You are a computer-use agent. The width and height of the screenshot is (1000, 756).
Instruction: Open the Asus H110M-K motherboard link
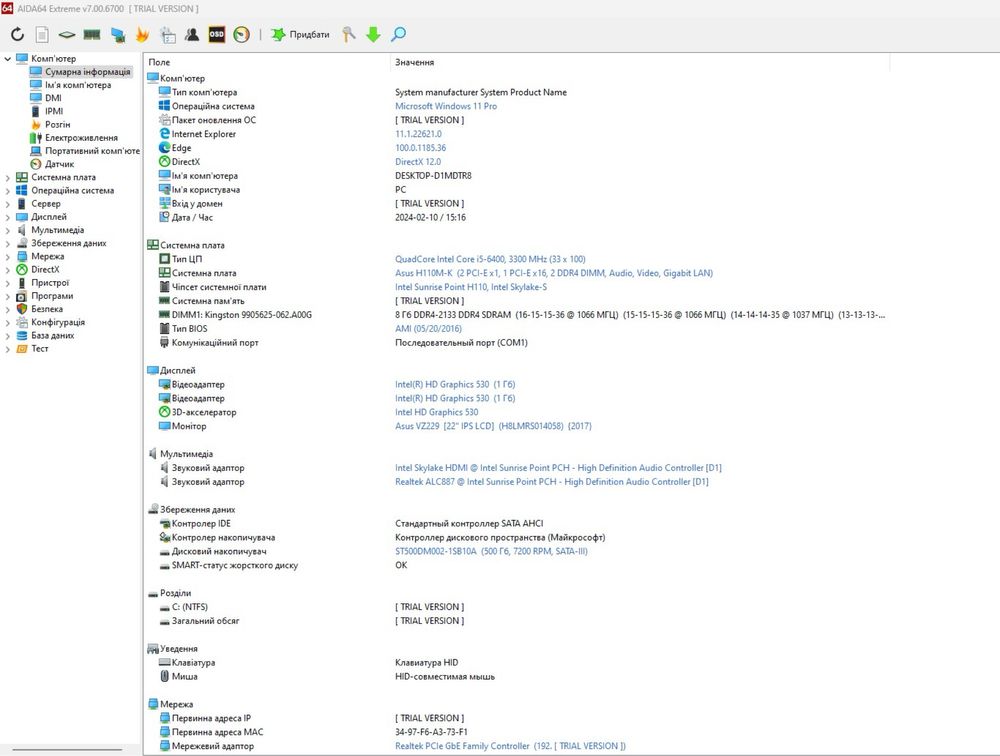(x=554, y=273)
